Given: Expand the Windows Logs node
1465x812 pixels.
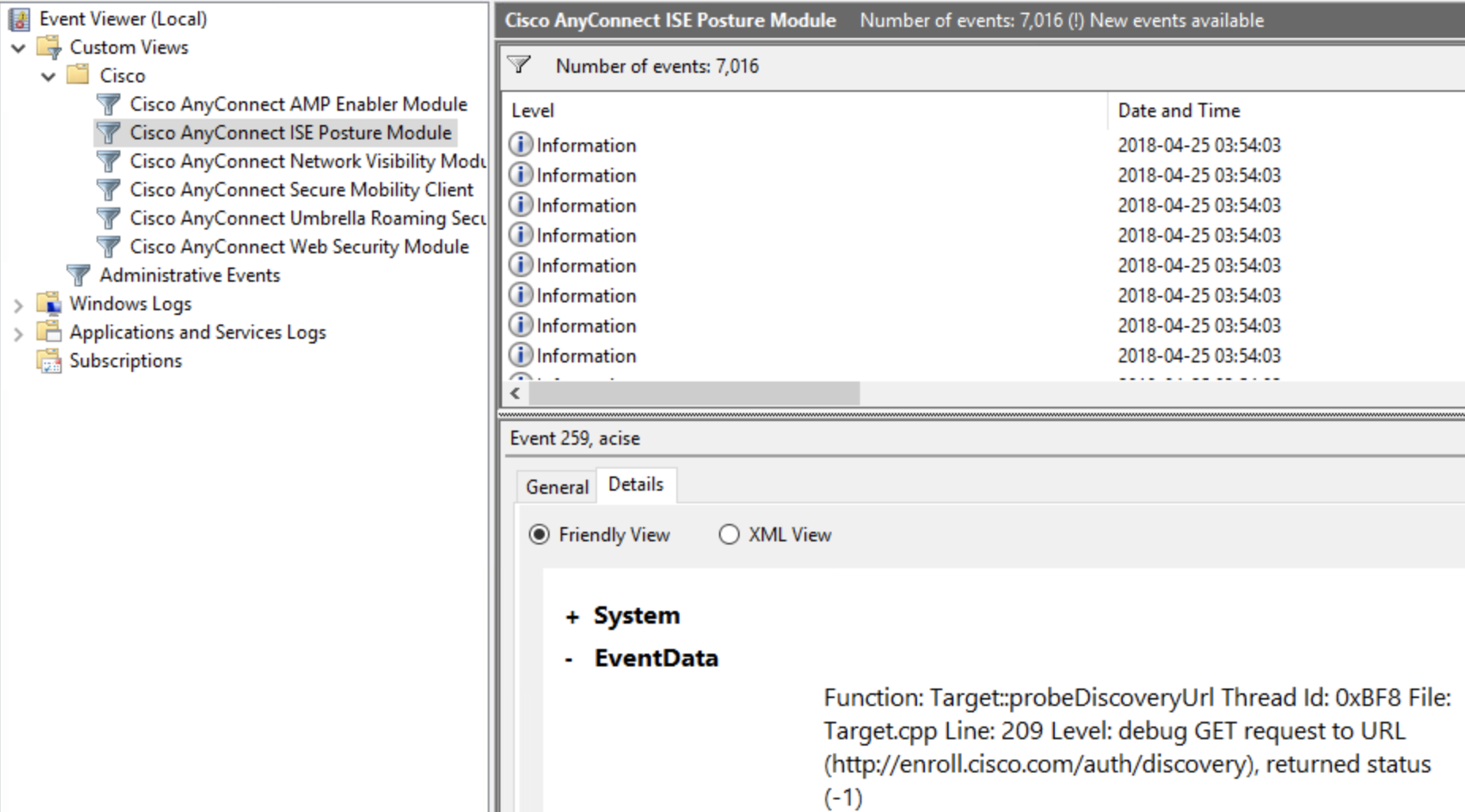Looking at the screenshot, I should coord(18,305).
